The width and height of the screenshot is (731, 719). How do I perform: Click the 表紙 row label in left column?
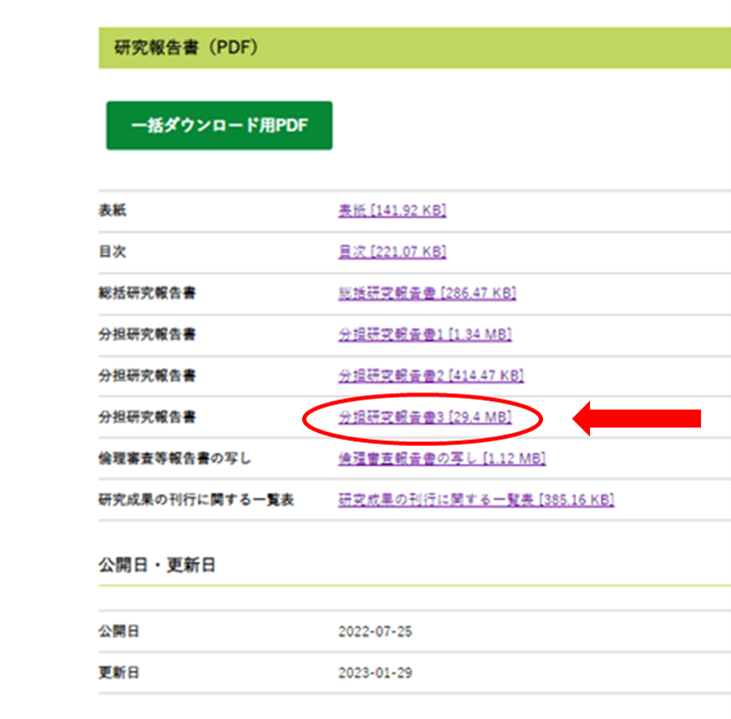tap(113, 210)
